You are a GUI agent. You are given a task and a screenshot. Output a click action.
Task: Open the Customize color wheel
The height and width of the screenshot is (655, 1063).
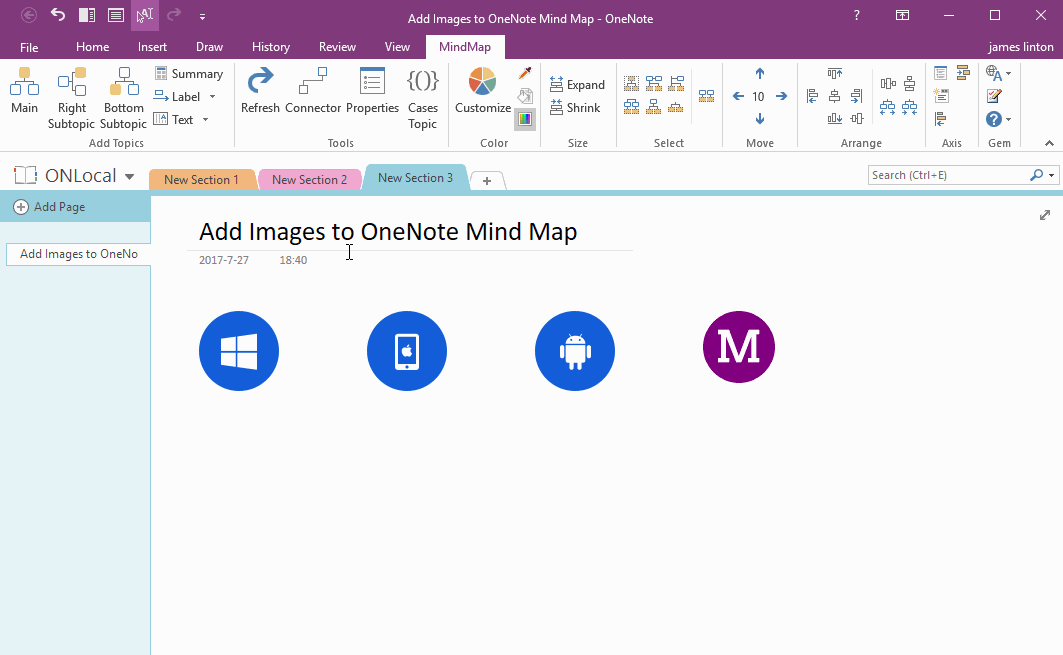pyautogui.click(x=481, y=90)
